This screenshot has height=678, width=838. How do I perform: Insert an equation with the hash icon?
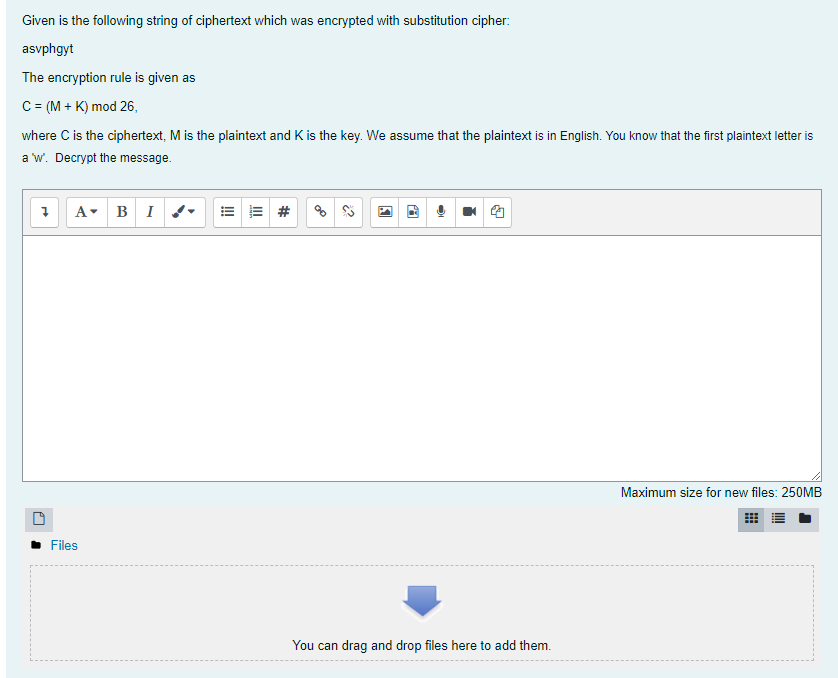tap(283, 212)
